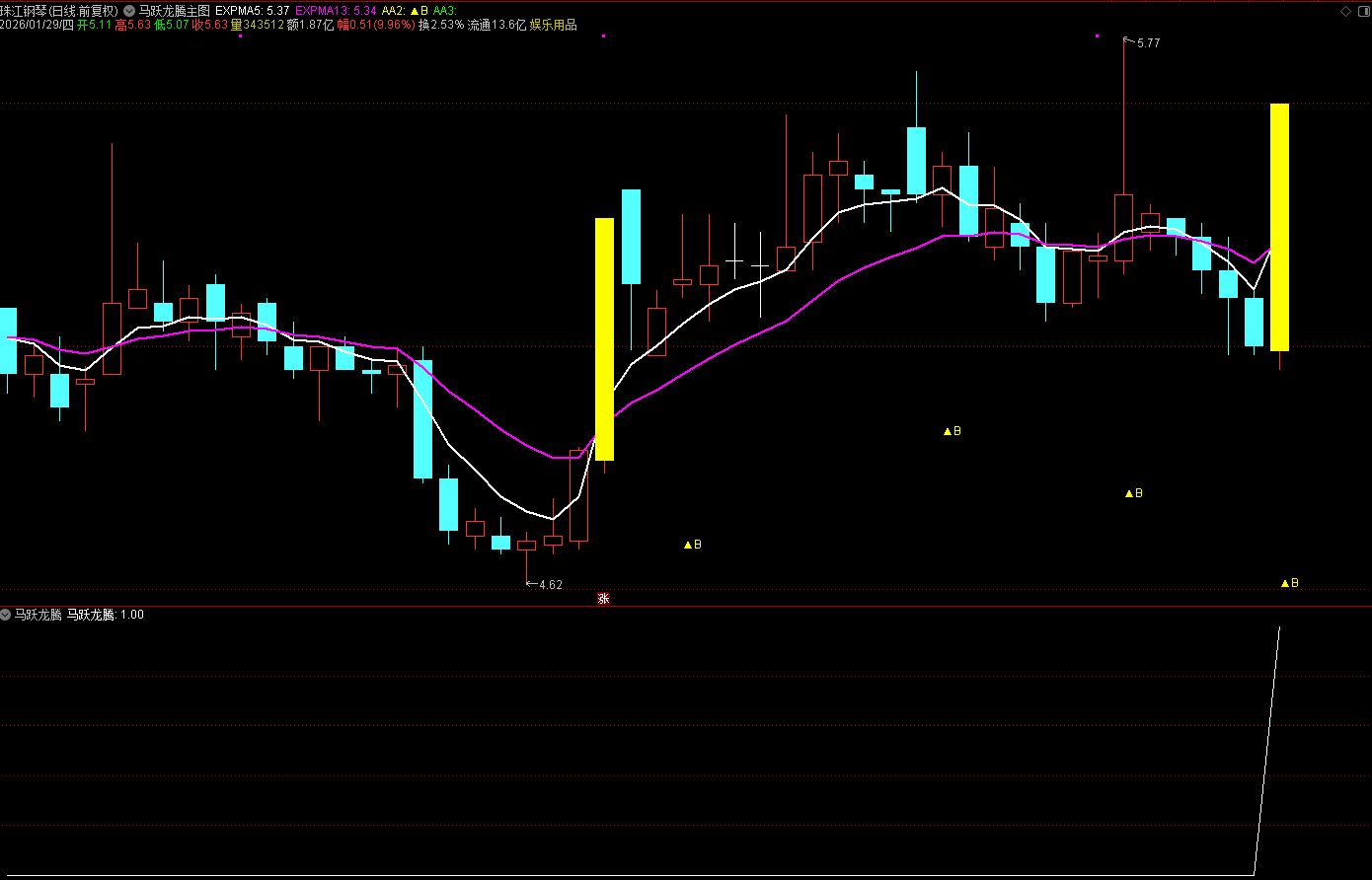The height and width of the screenshot is (880, 1372).
Task: Open the 马跃龙腾主图 indicator dropdown arrow
Action: click(129, 10)
